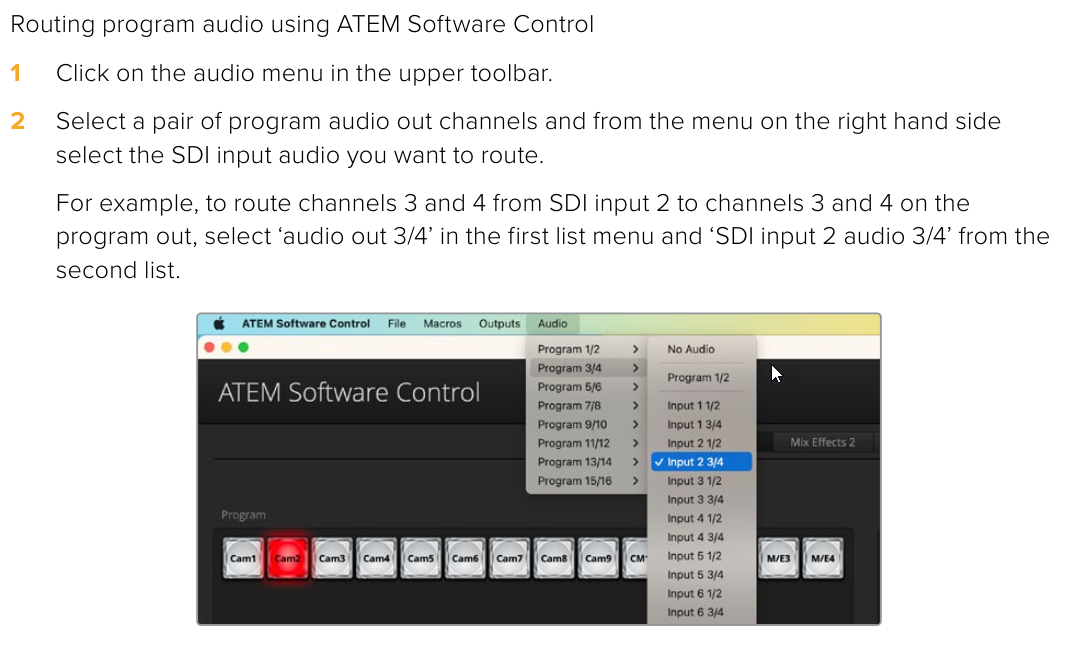This screenshot has width=1066, height=652.
Task: Click the ATEM Software Control title text
Action: pos(349,393)
